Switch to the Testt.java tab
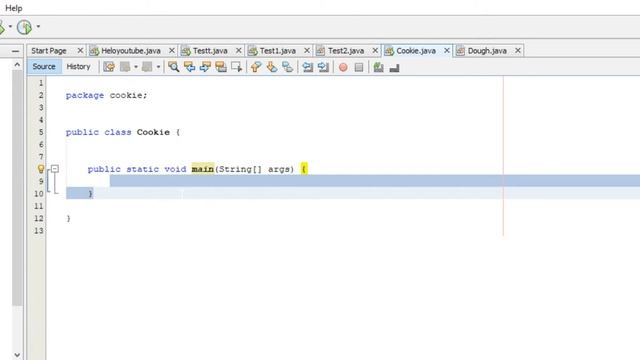 210,51
